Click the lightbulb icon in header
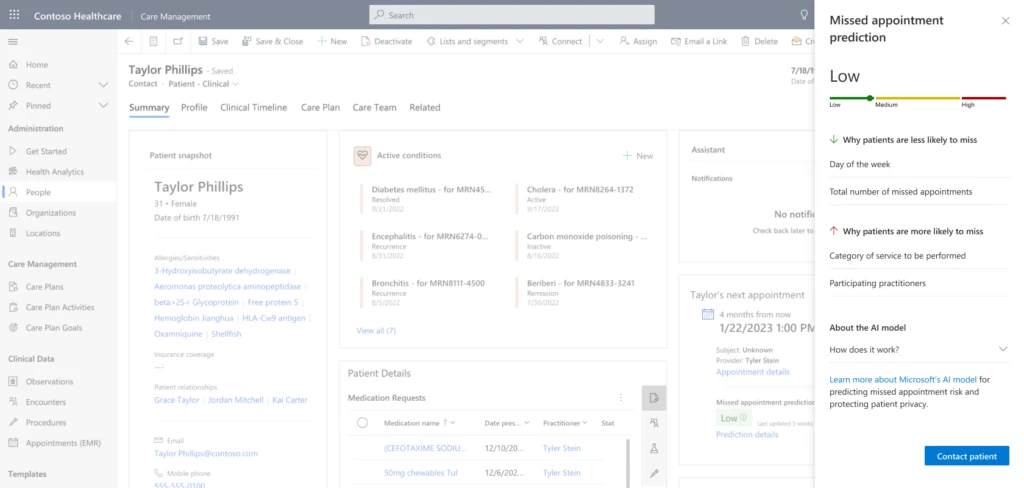Viewport: 1024px width, 488px height. tap(804, 15)
